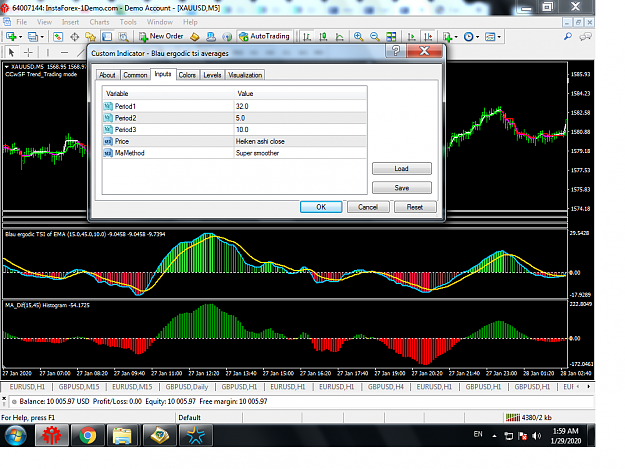Click the search magnifier icon
Screen dimensions: 625x469
click(568, 37)
